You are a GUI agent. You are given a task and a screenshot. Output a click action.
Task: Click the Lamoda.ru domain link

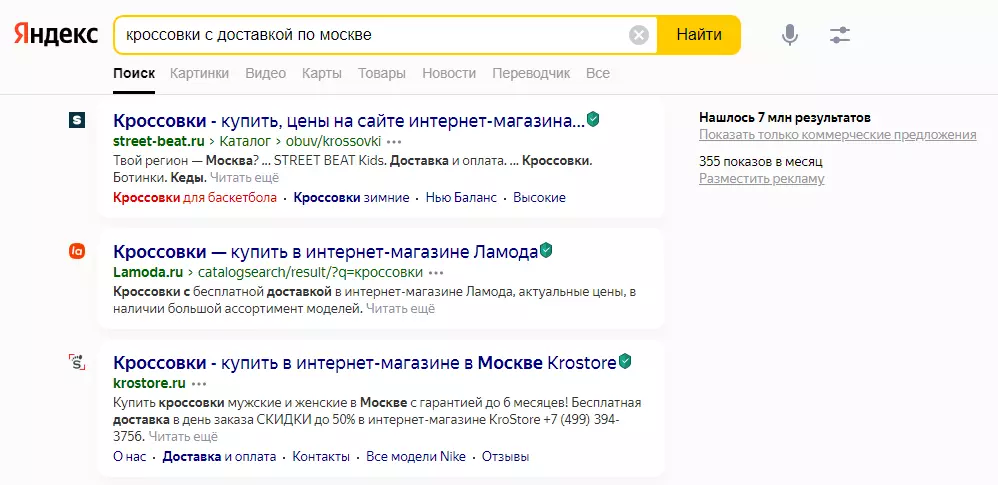(x=148, y=273)
